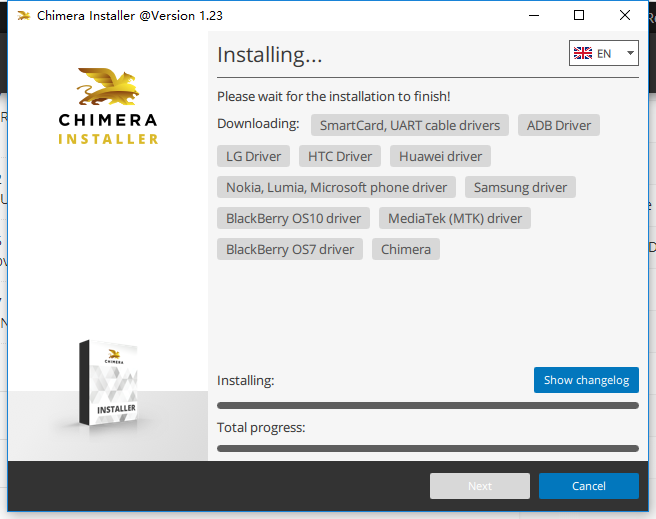Click the Downloading: label
Image resolution: width=656 pixels, height=519 pixels.
(258, 123)
